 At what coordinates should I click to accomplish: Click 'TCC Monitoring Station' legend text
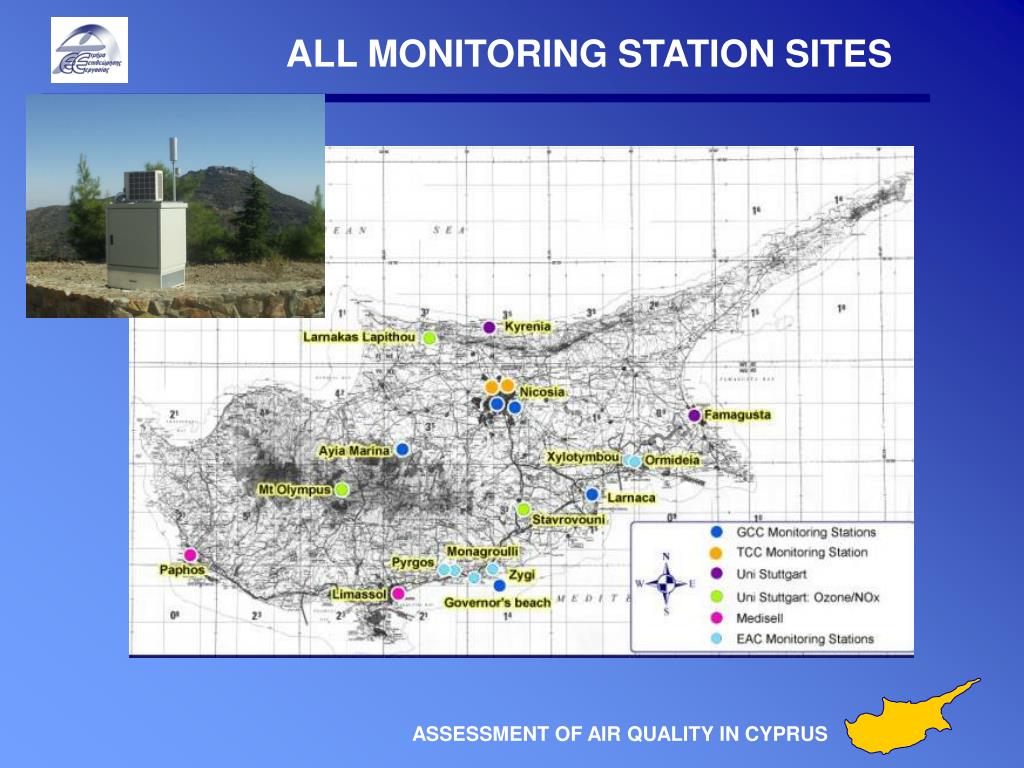pos(802,552)
